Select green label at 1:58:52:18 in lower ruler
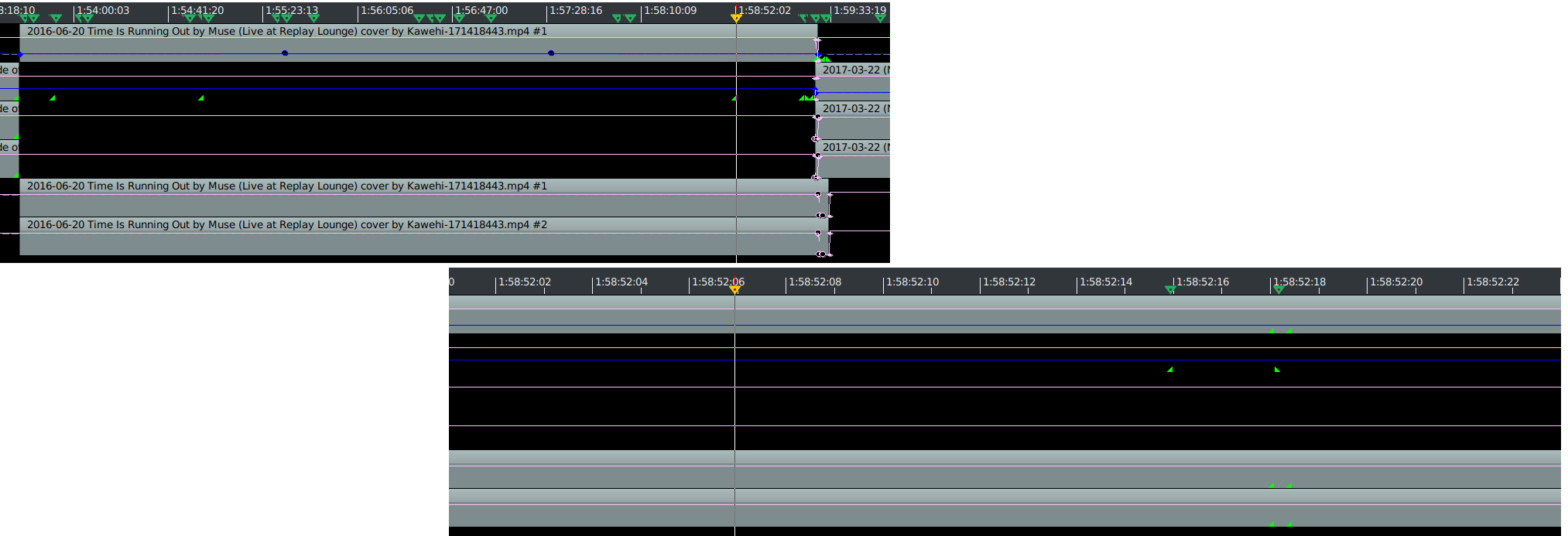The width and height of the screenshot is (1568, 536). (x=1279, y=289)
